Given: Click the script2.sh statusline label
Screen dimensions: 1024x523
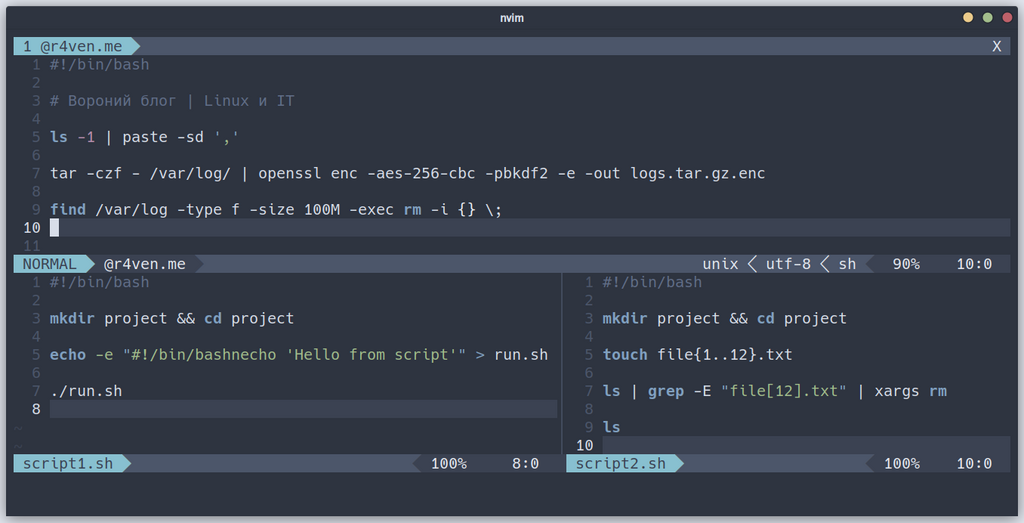Looking at the screenshot, I should click(620, 464).
